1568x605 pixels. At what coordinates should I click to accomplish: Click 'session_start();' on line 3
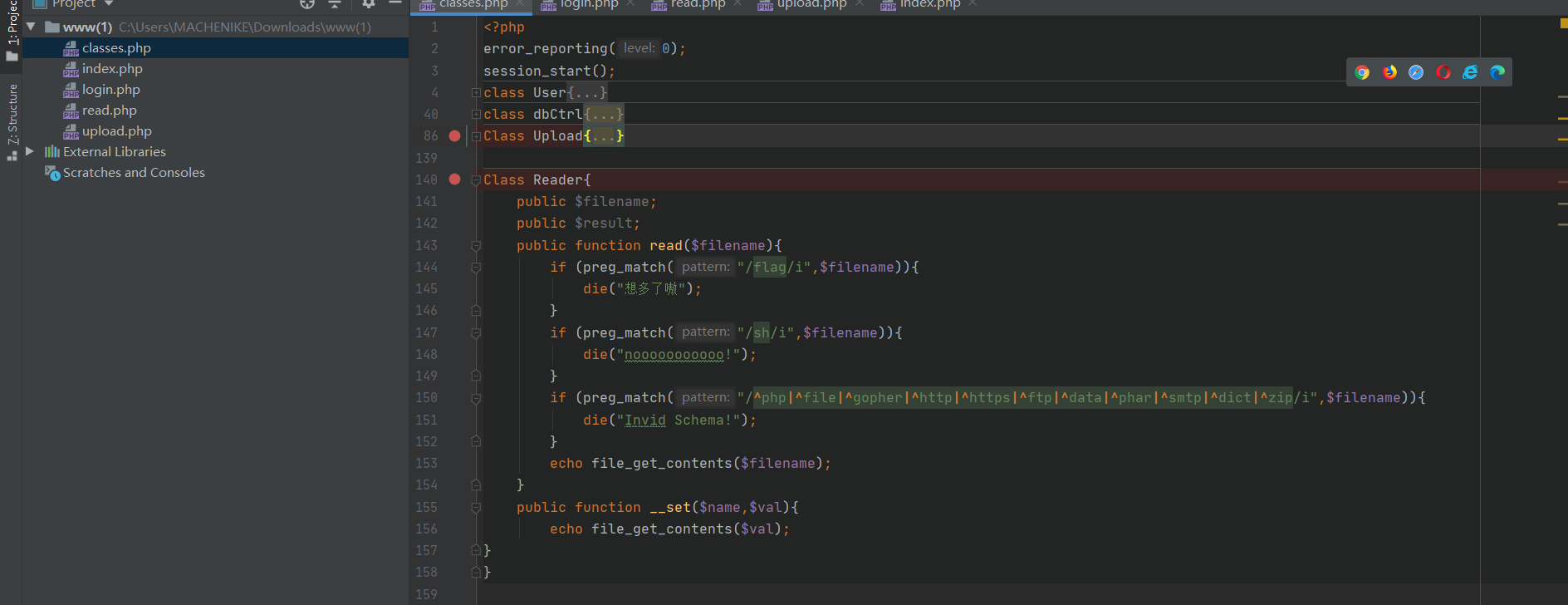tap(549, 71)
